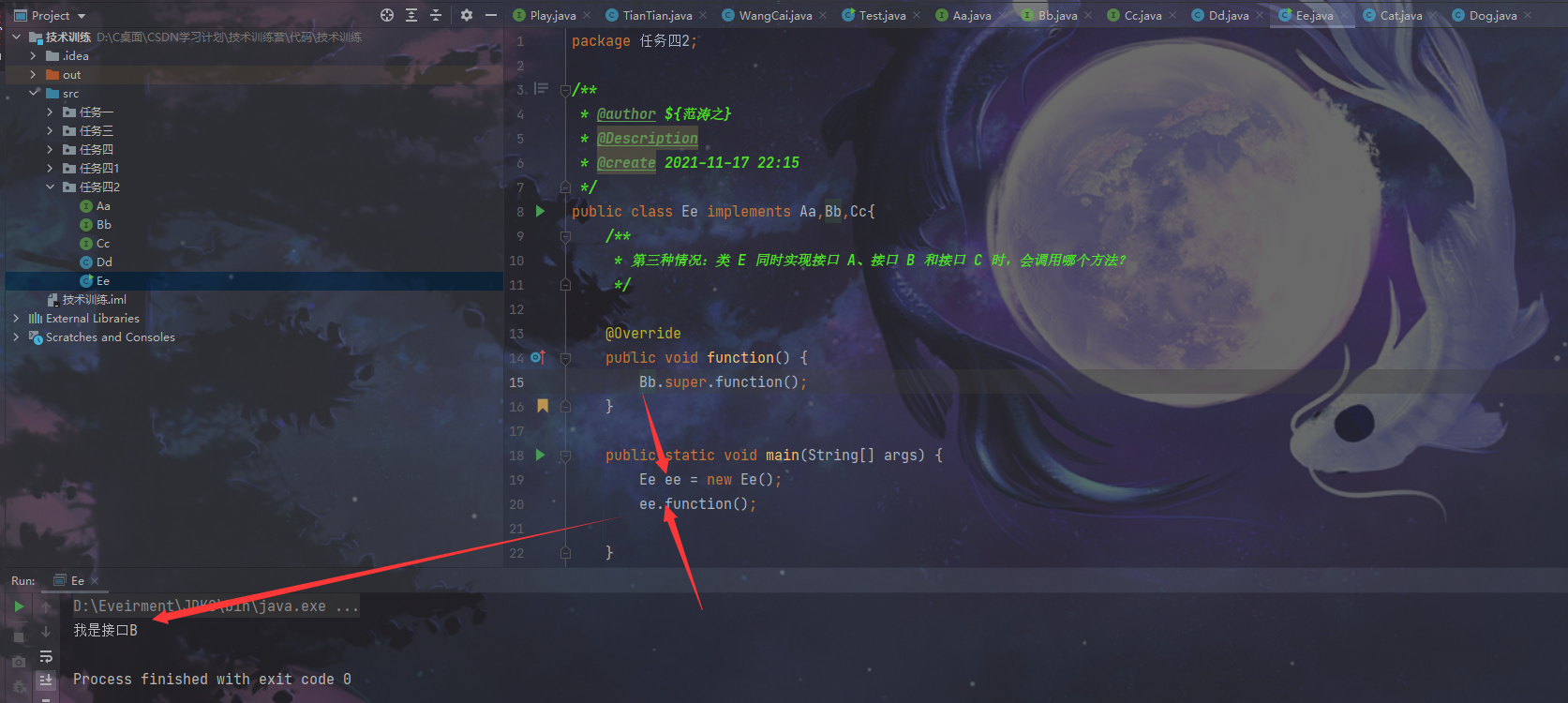Click the Stop process icon in Run panel

point(19,637)
